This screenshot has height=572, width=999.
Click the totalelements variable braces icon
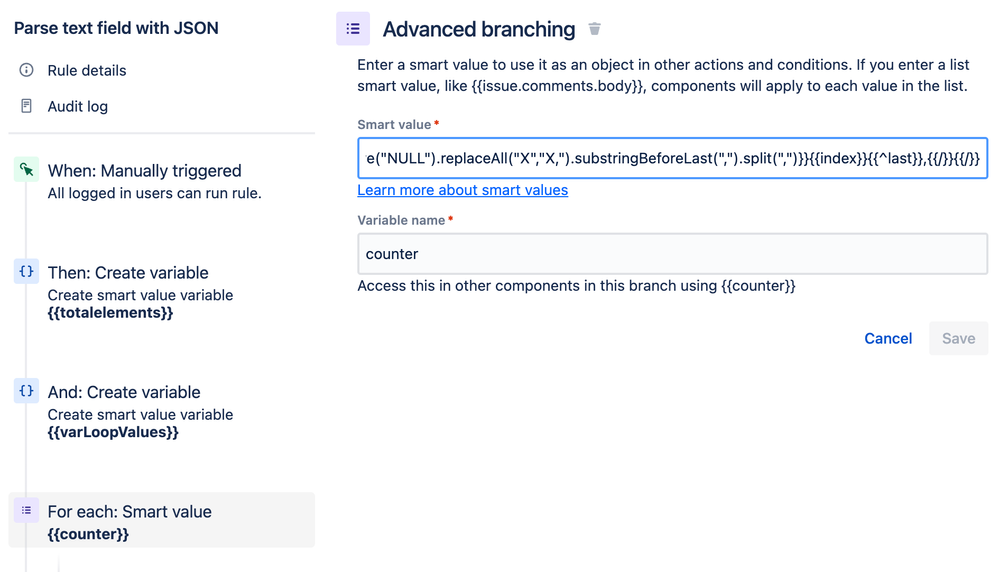click(27, 271)
